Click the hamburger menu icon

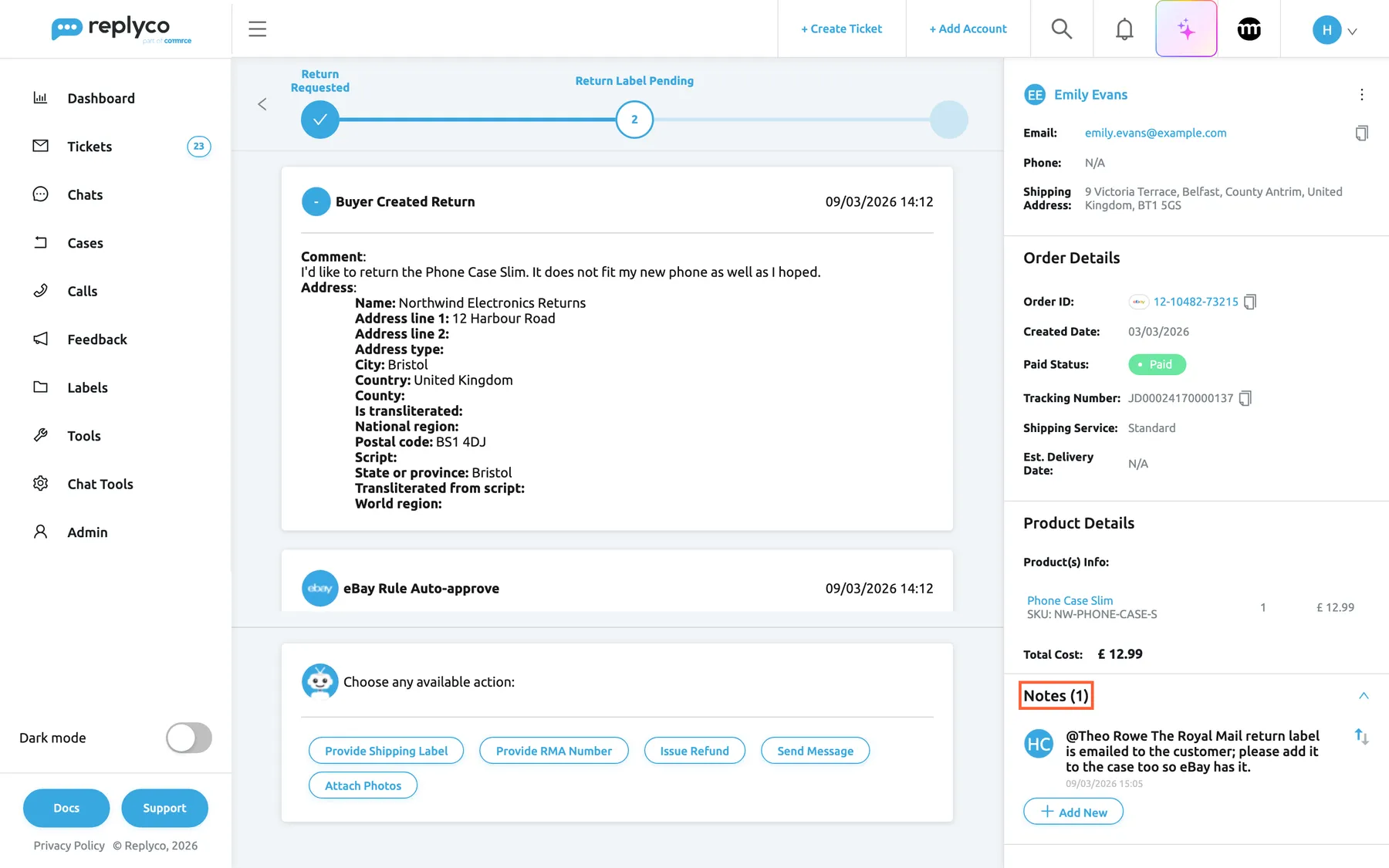[257, 29]
